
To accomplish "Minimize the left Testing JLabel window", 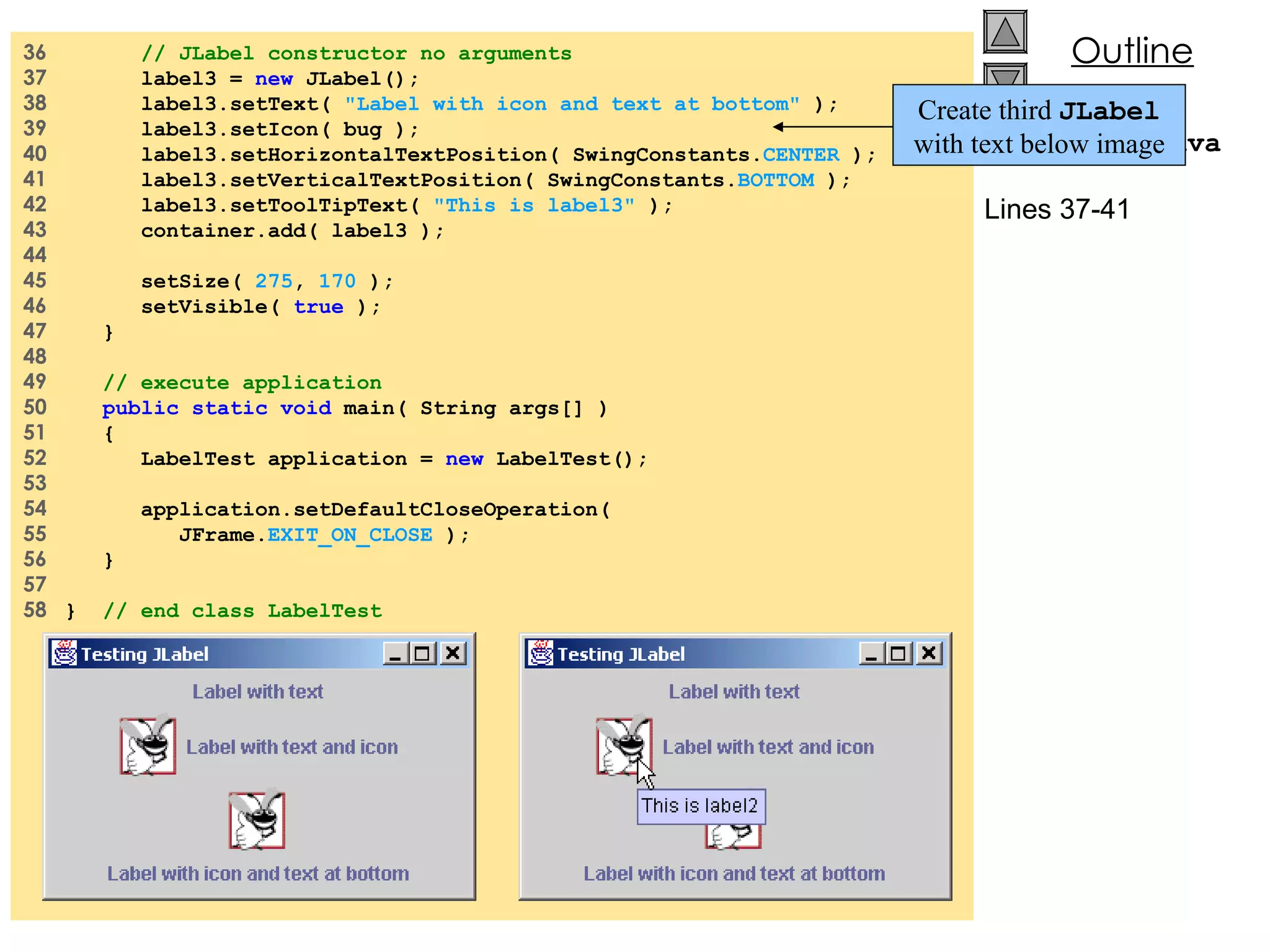I will 396,653.
